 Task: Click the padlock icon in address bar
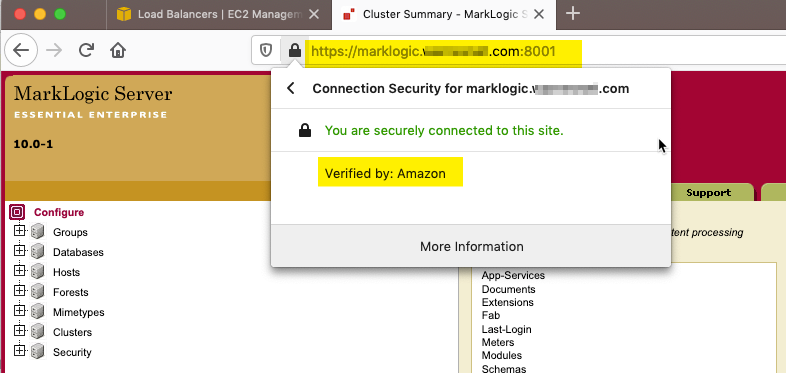(295, 50)
